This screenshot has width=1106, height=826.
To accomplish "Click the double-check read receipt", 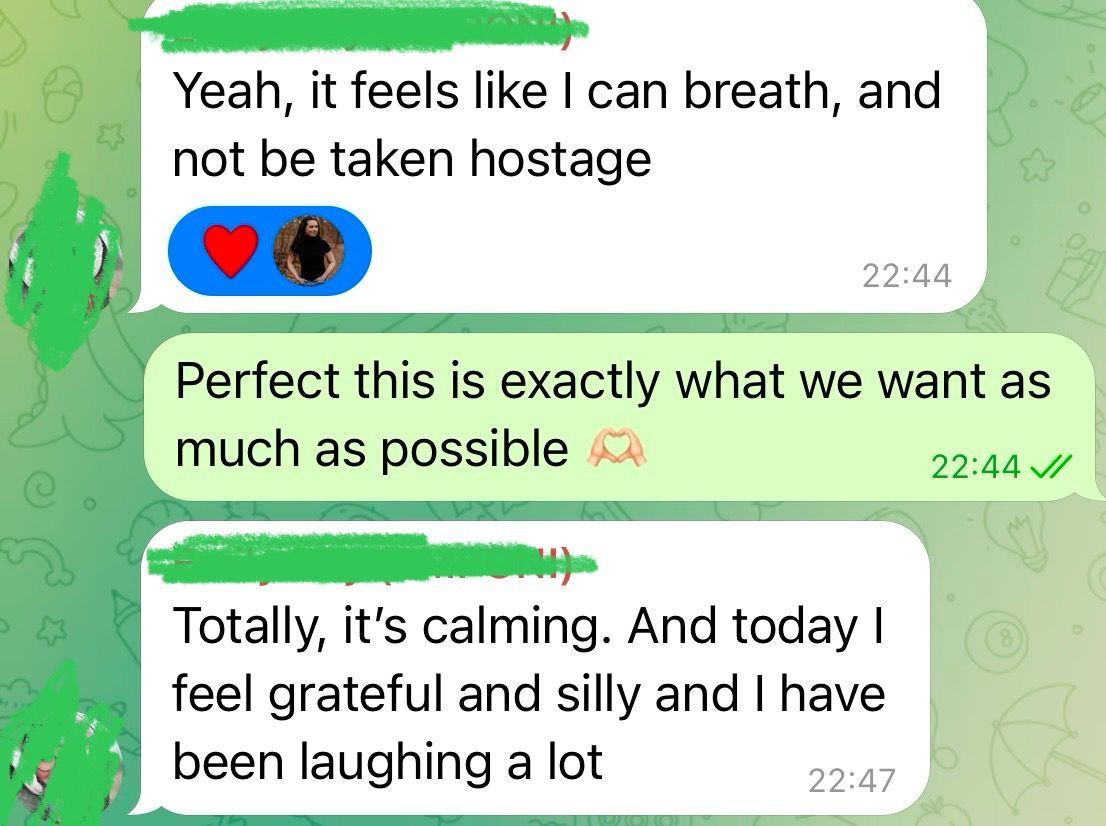I will pos(1051,466).
